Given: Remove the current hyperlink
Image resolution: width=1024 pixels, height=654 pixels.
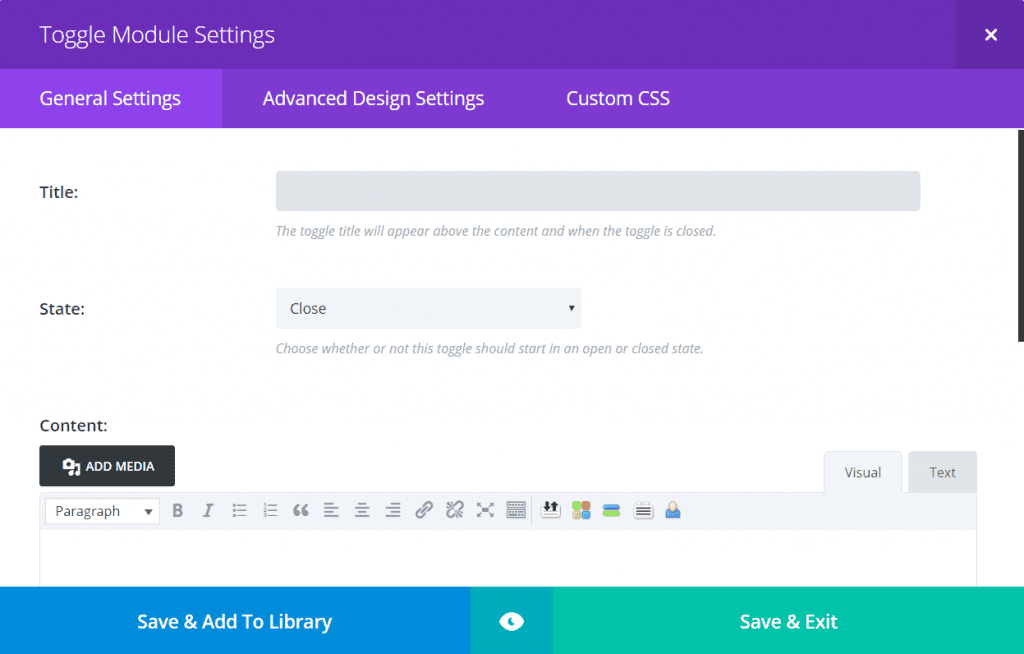Looking at the screenshot, I should pyautogui.click(x=454, y=510).
